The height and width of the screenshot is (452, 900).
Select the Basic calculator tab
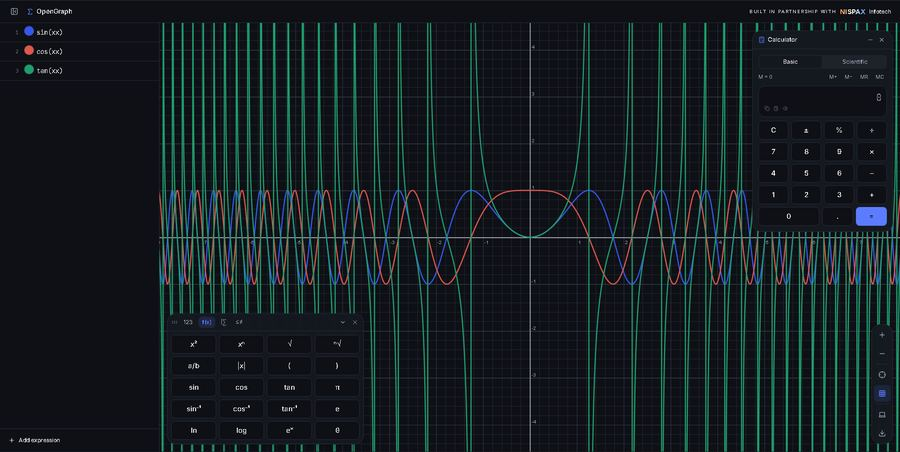pos(790,61)
